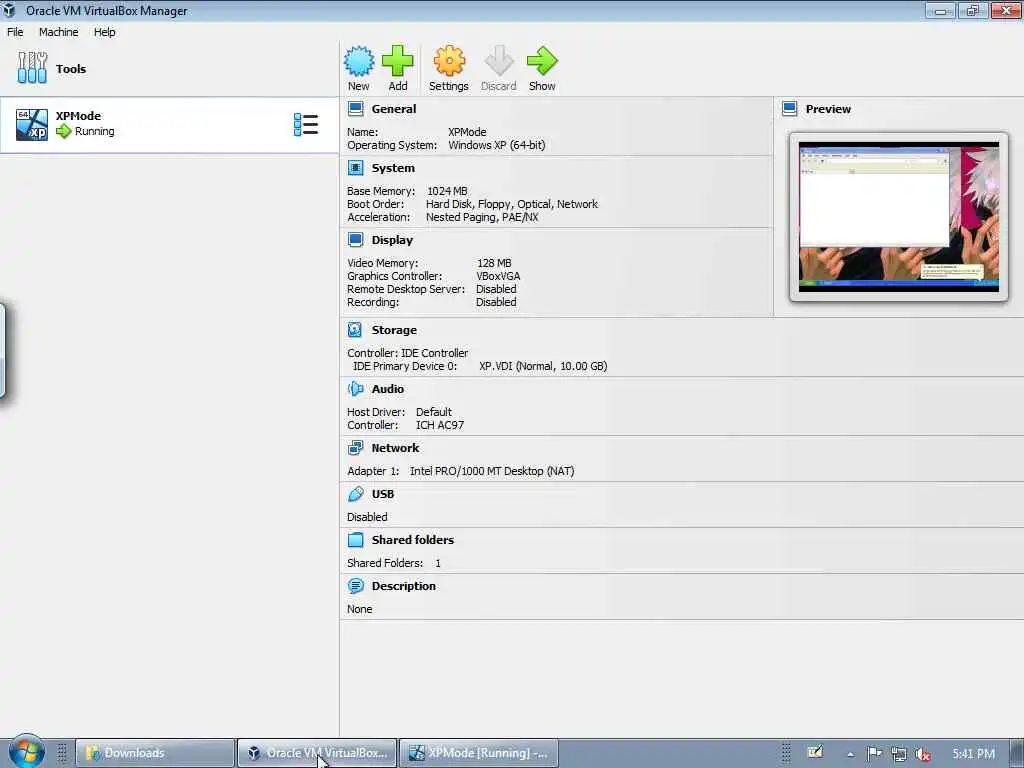Select the Tools entry label
Image resolution: width=1024 pixels, height=768 pixels.
coord(71,69)
